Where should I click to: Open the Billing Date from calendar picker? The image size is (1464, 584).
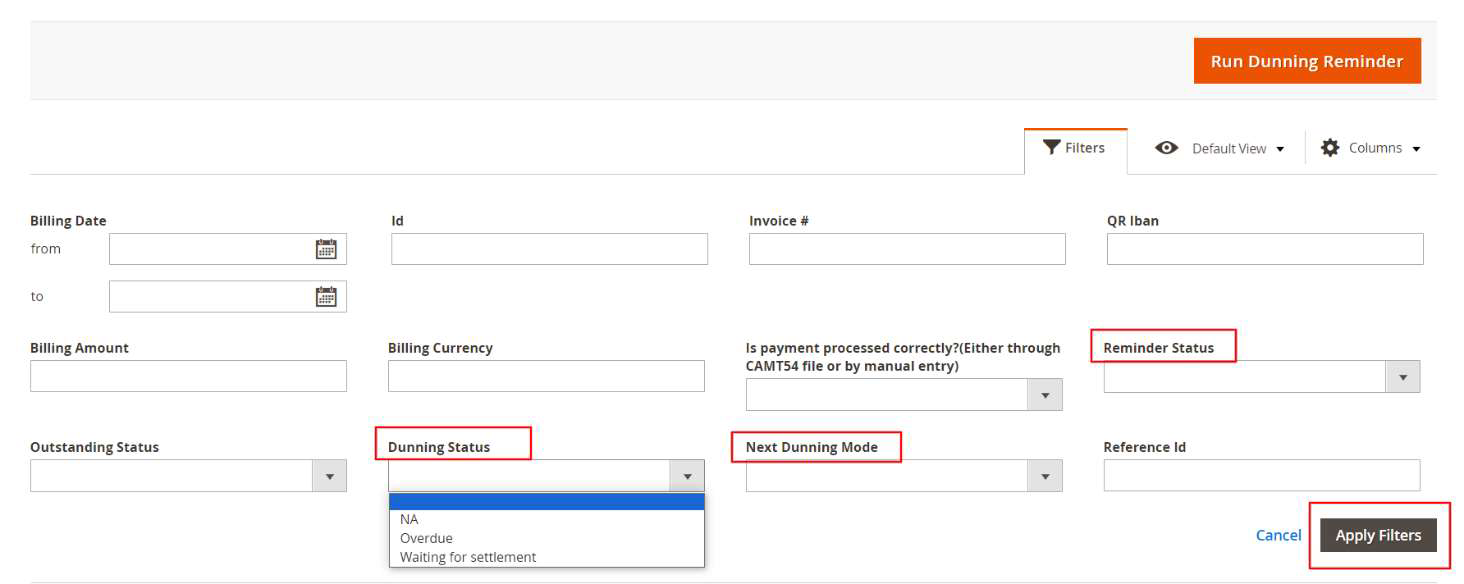(x=326, y=249)
